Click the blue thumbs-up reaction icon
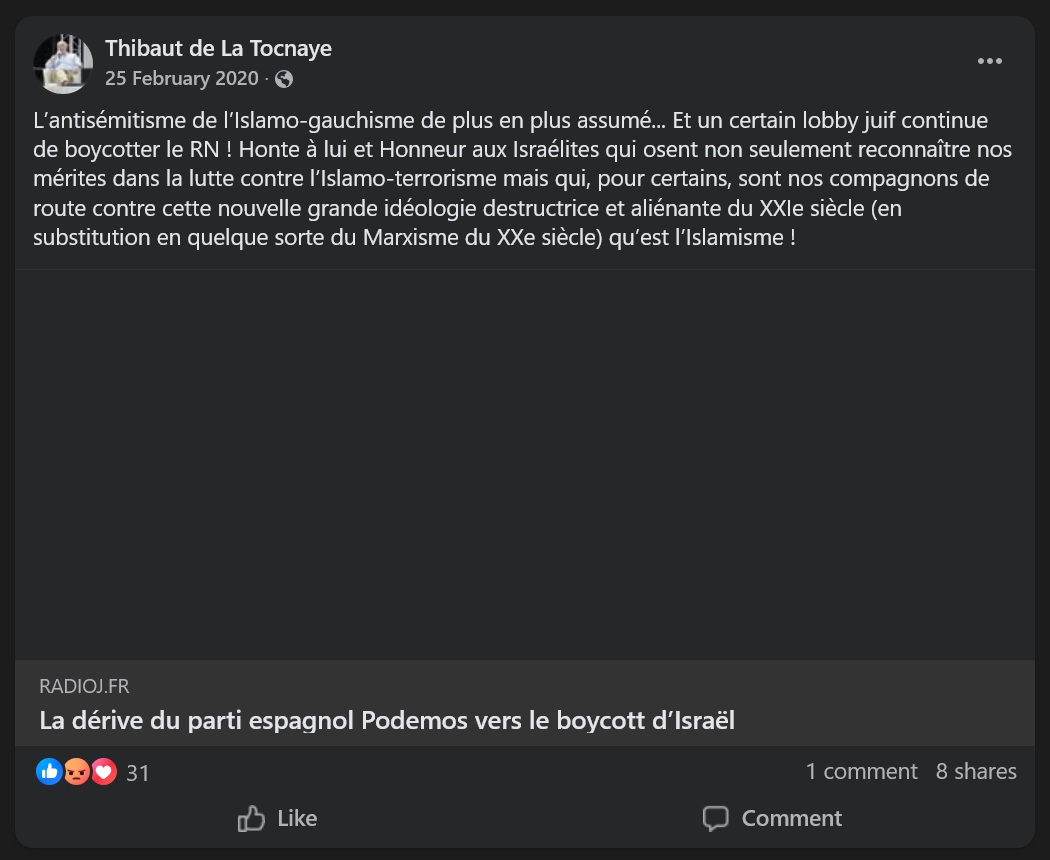 pyautogui.click(x=49, y=771)
